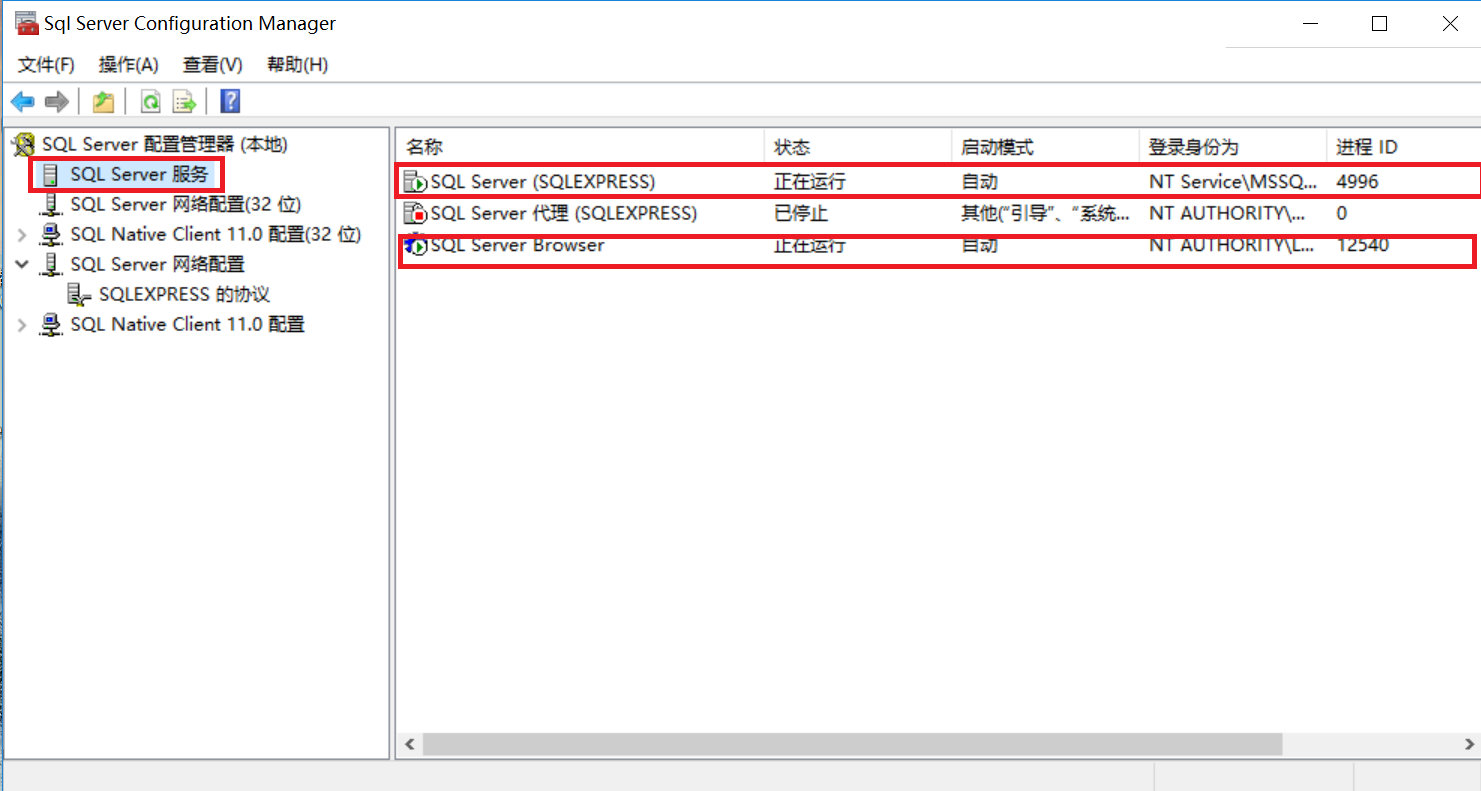Close the Sql Server Configuration Manager window
The width and height of the screenshot is (1481, 791).
click(x=1449, y=24)
